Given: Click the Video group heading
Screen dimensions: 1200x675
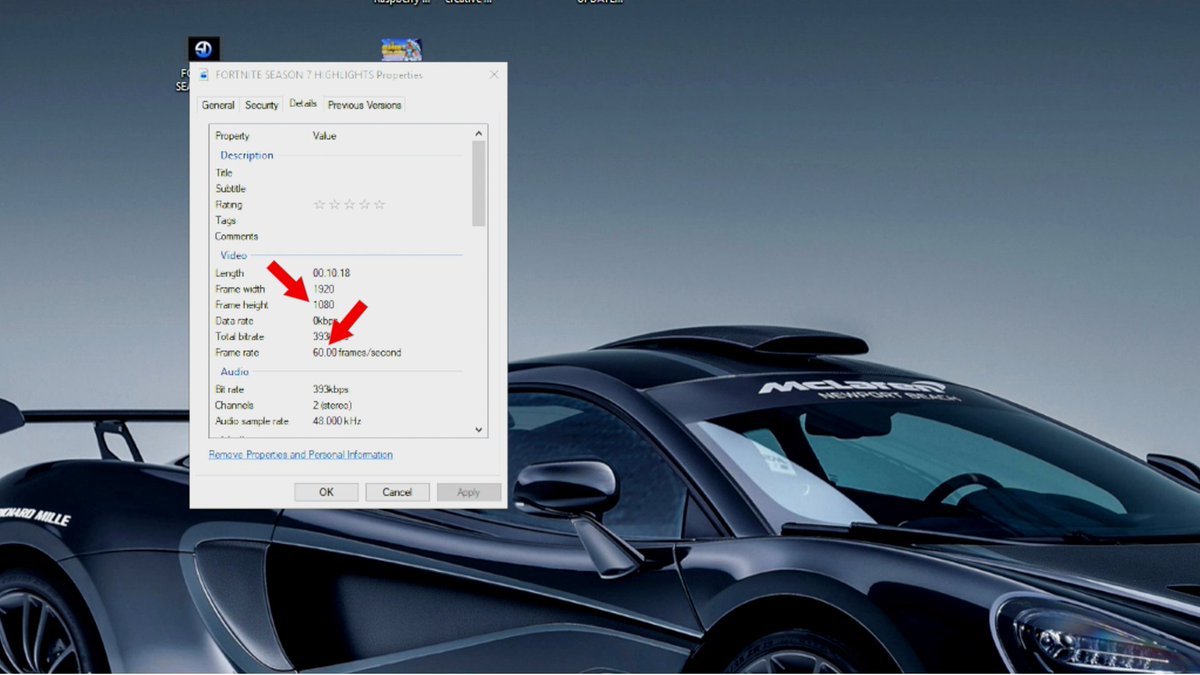Looking at the screenshot, I should [233, 256].
